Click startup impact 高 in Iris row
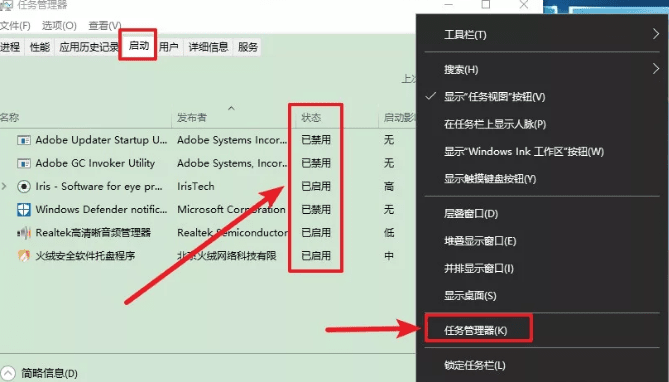The width and height of the screenshot is (669, 382). click(x=389, y=187)
